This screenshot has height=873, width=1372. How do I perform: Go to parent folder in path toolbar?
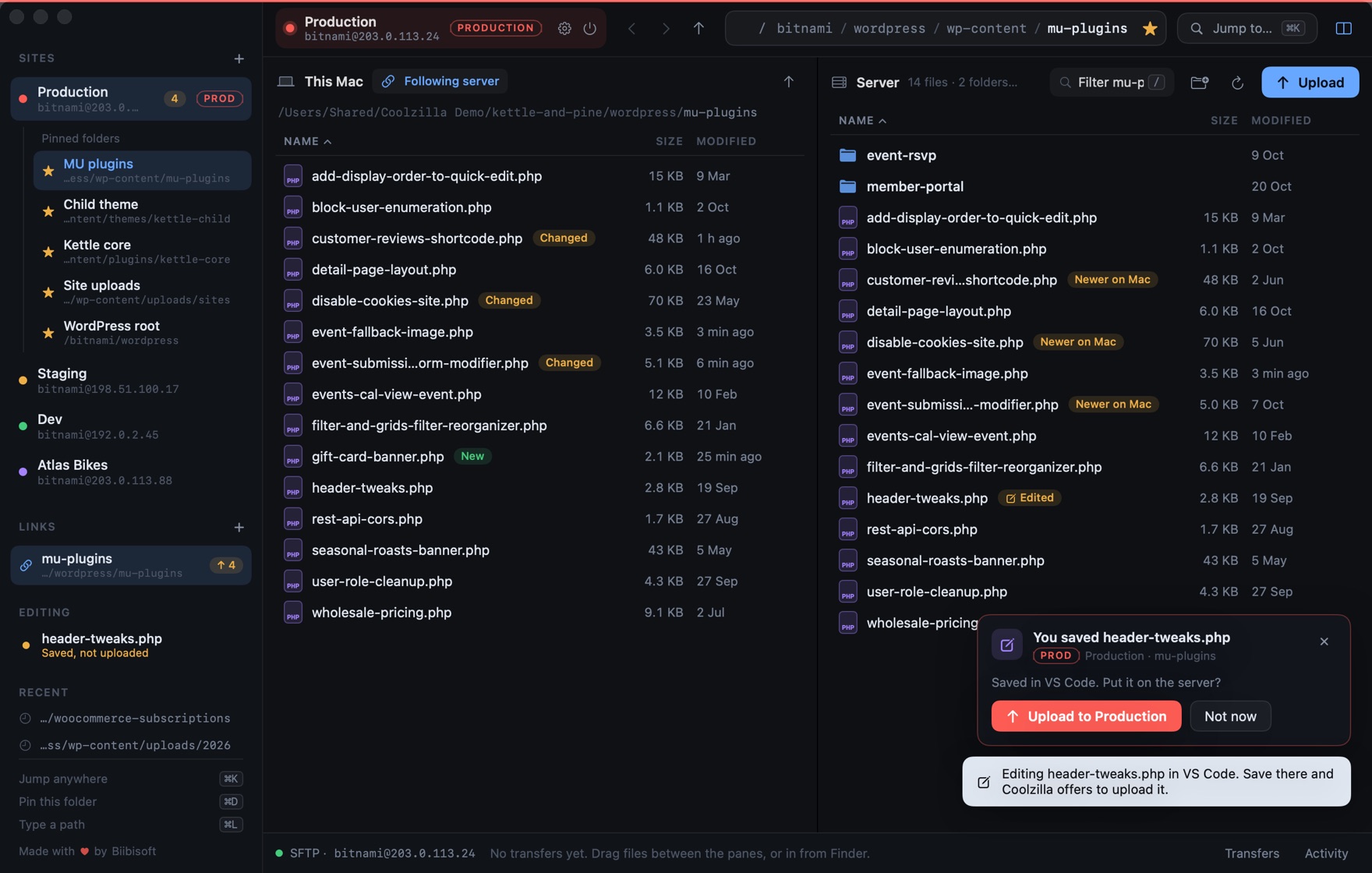coord(698,28)
